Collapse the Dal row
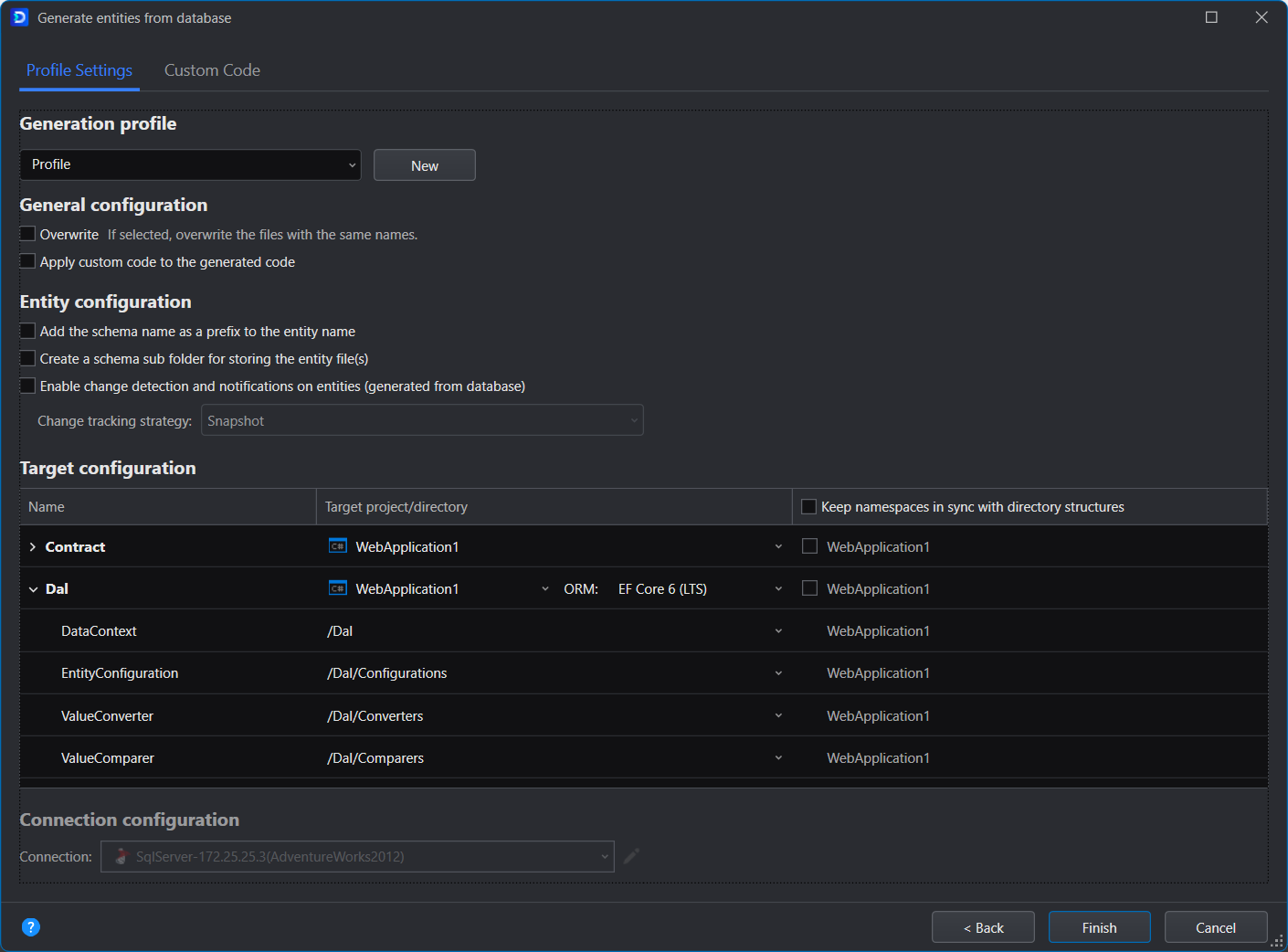The height and width of the screenshot is (952, 1288). pyautogui.click(x=34, y=587)
